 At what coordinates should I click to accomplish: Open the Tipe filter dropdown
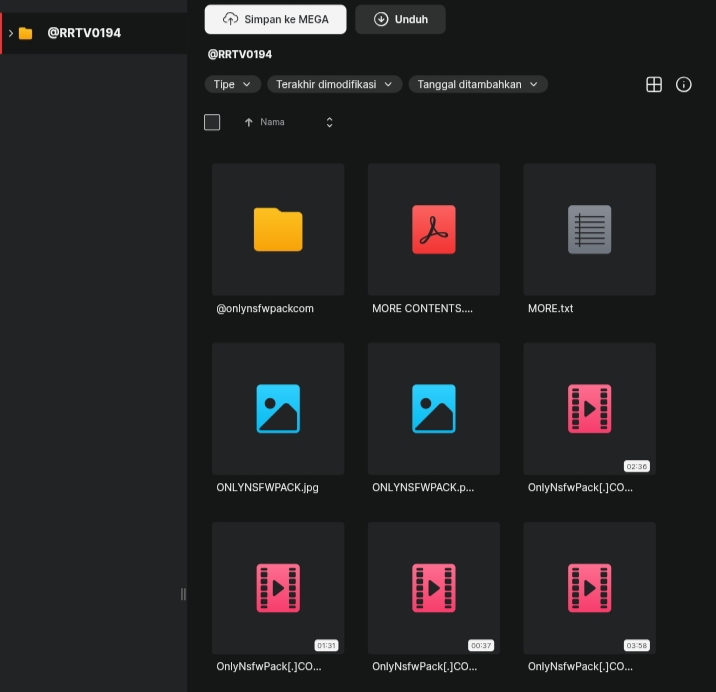(x=232, y=84)
